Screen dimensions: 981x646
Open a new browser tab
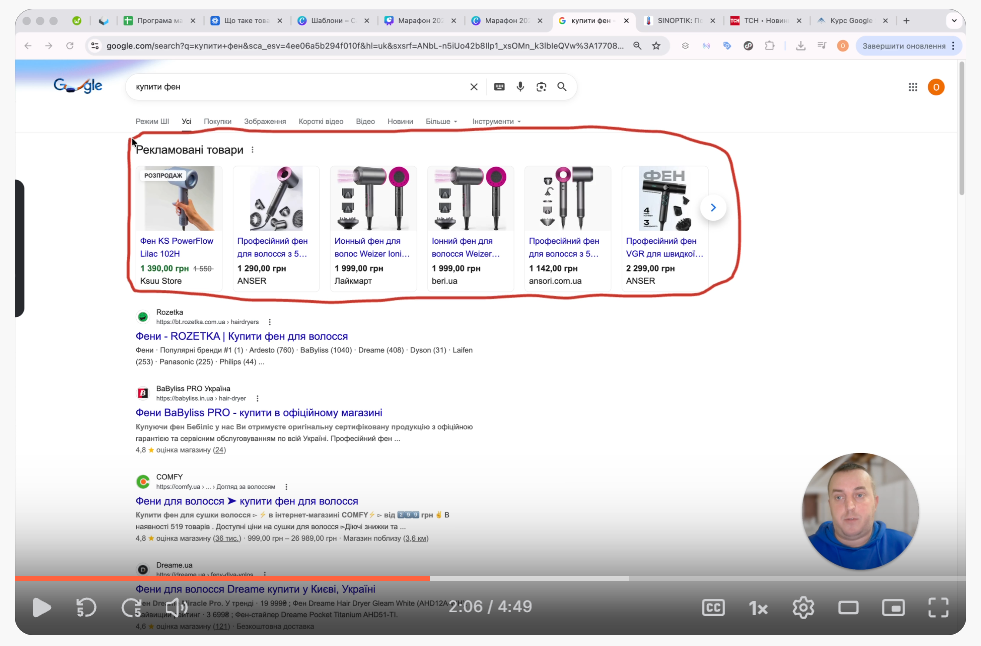tap(906, 21)
